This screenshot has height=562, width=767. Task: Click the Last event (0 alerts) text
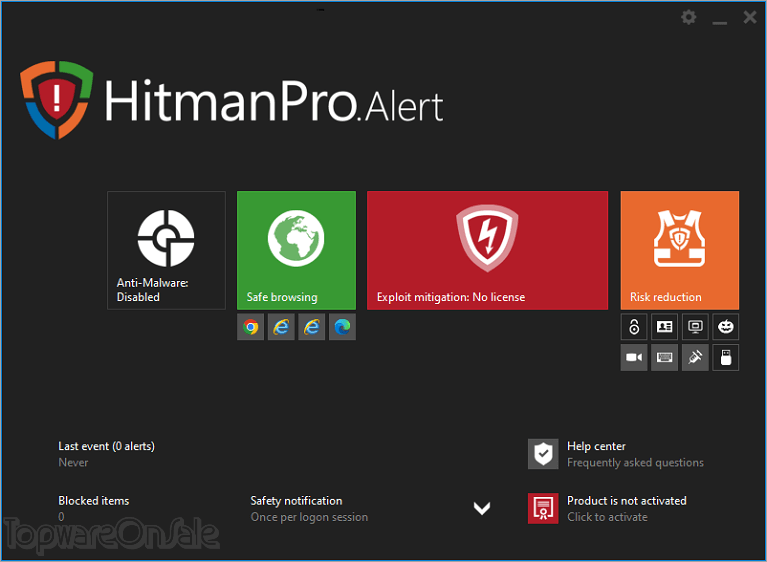[x=106, y=446]
